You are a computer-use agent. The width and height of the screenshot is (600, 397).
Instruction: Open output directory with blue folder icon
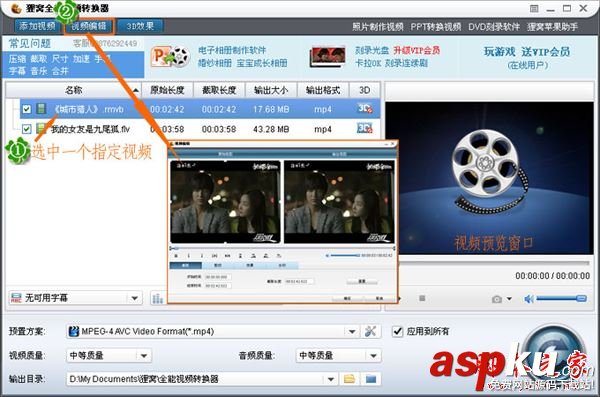pyautogui.click(x=370, y=379)
